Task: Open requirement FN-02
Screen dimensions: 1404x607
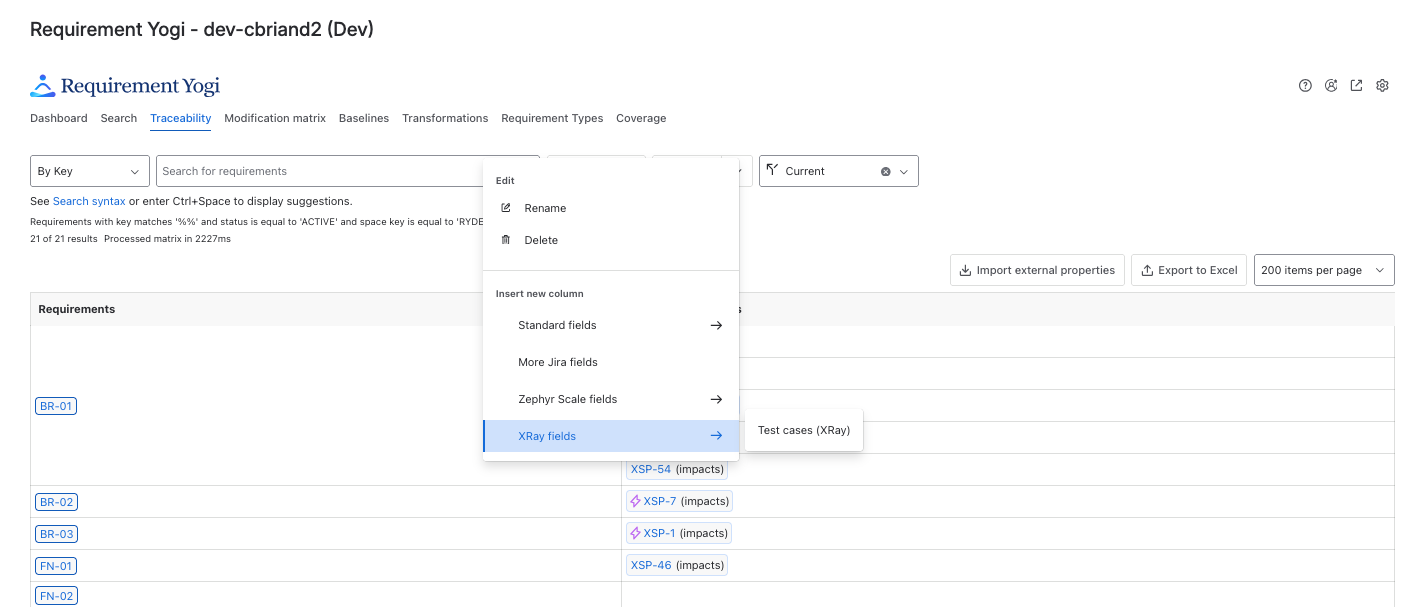Action: click(x=56, y=596)
